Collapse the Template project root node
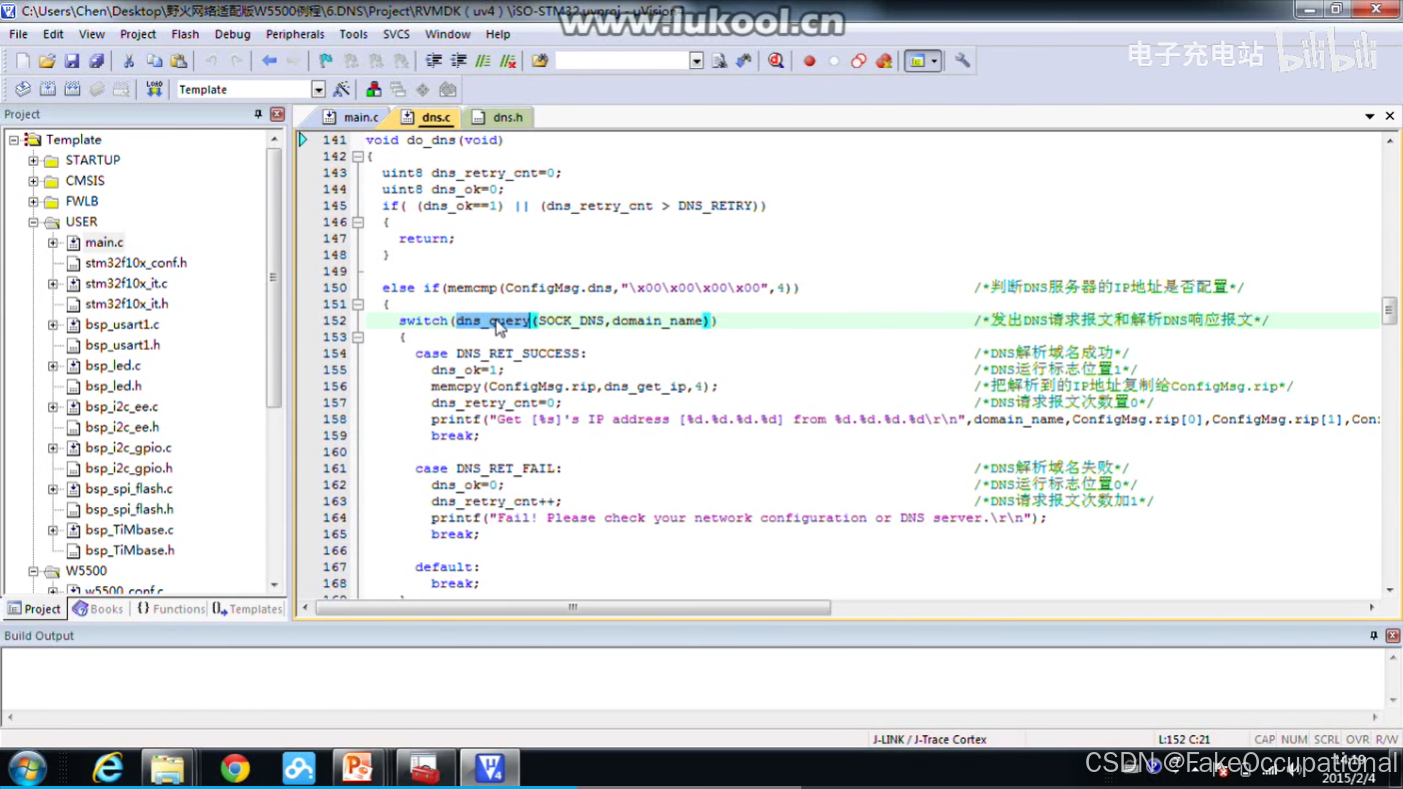The image size is (1403, 789). pos(14,140)
